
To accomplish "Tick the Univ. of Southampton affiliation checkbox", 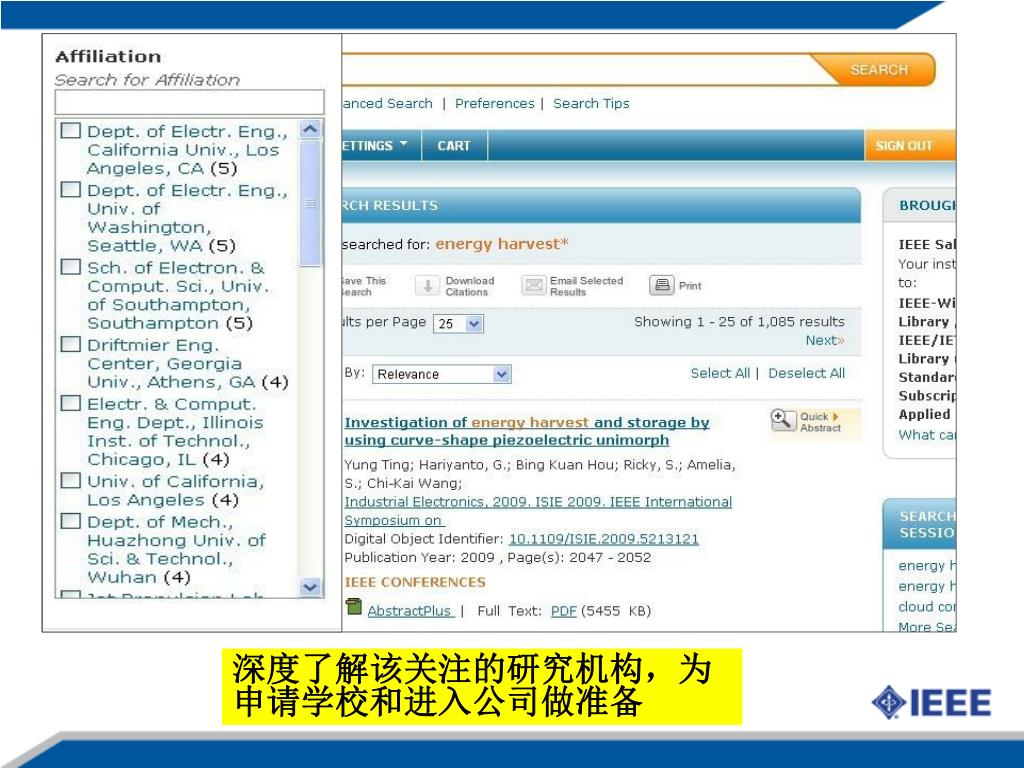I will click(x=71, y=266).
